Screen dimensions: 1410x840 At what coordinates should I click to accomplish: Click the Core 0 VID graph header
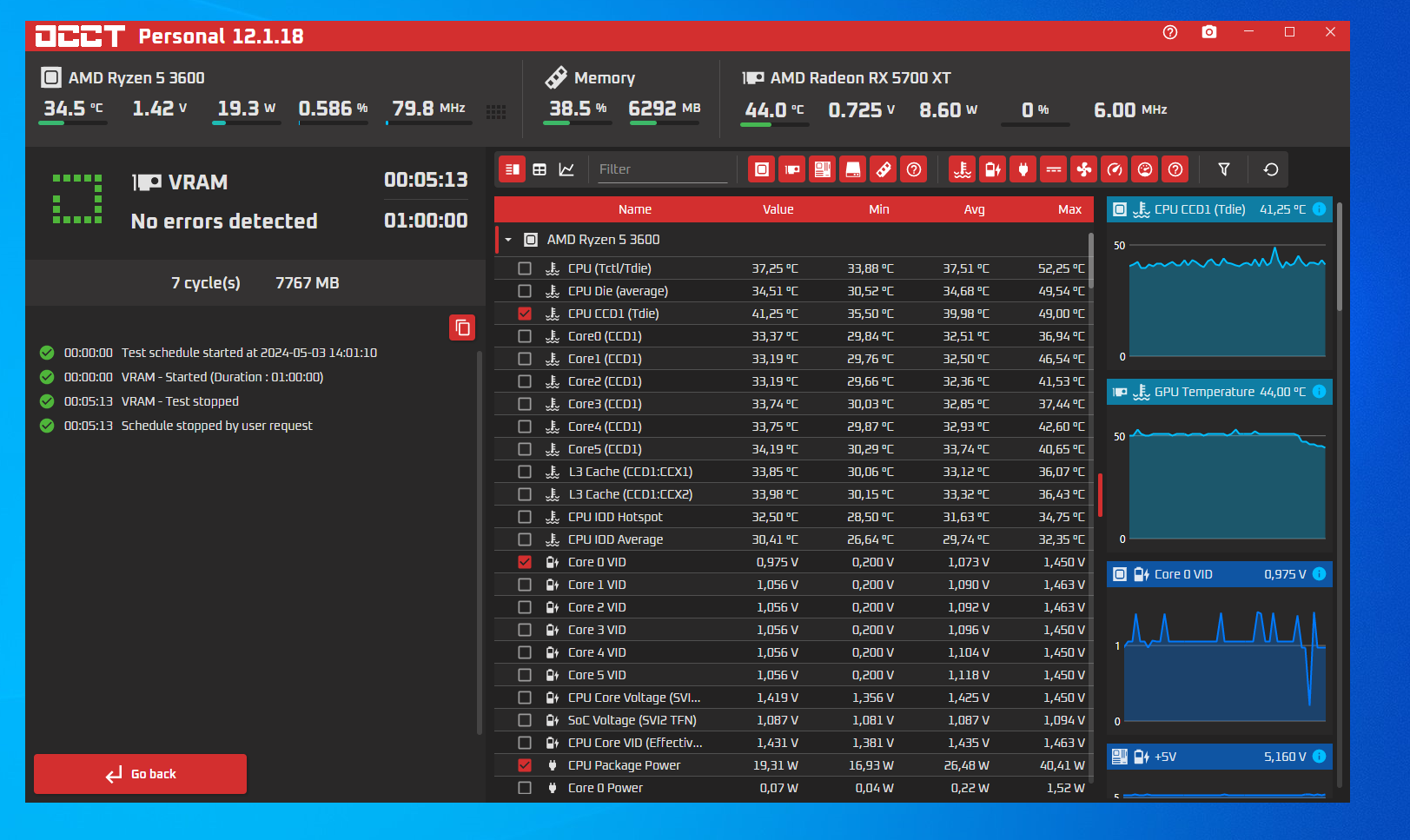click(1219, 574)
